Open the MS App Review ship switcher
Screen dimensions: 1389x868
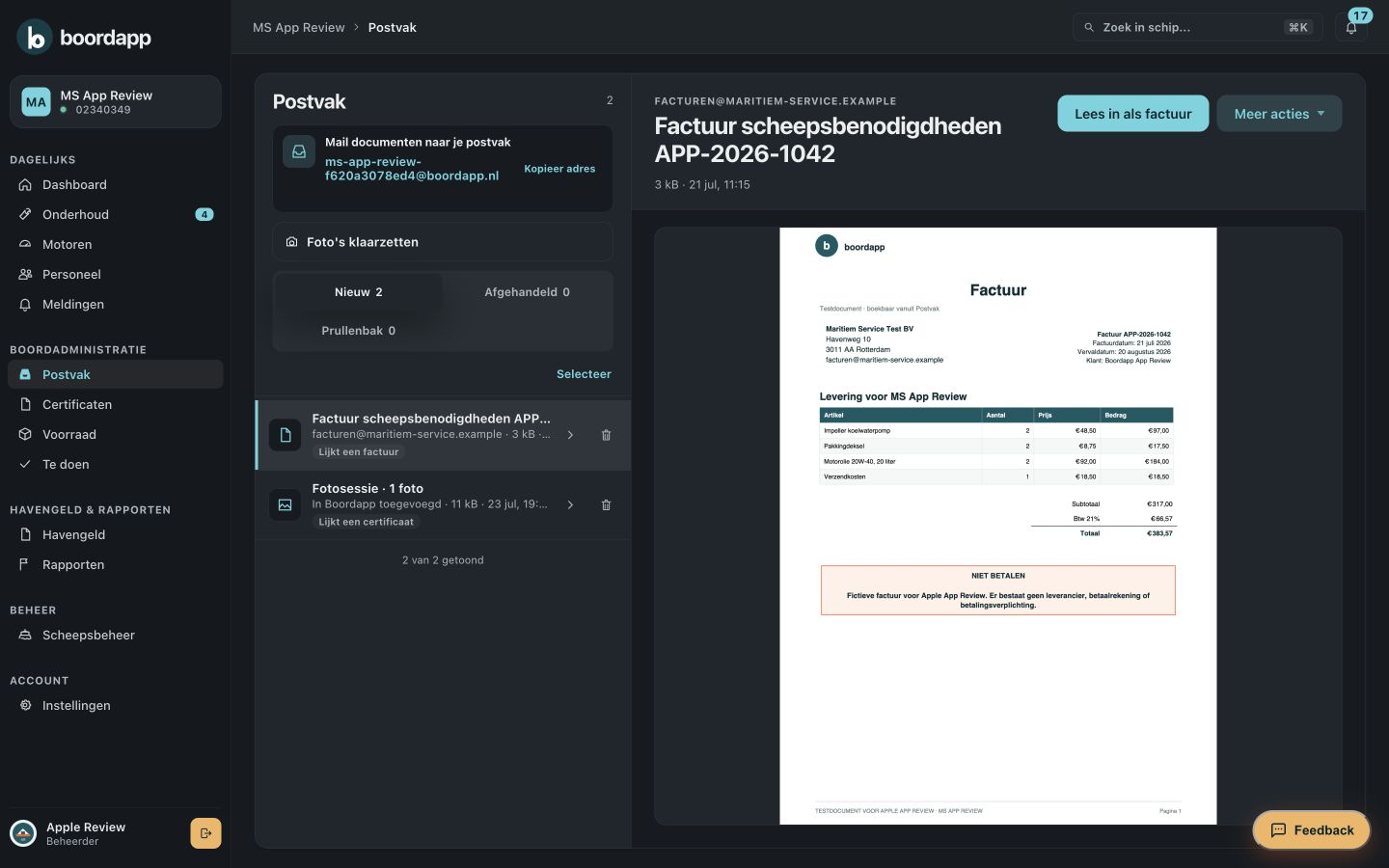point(116,101)
